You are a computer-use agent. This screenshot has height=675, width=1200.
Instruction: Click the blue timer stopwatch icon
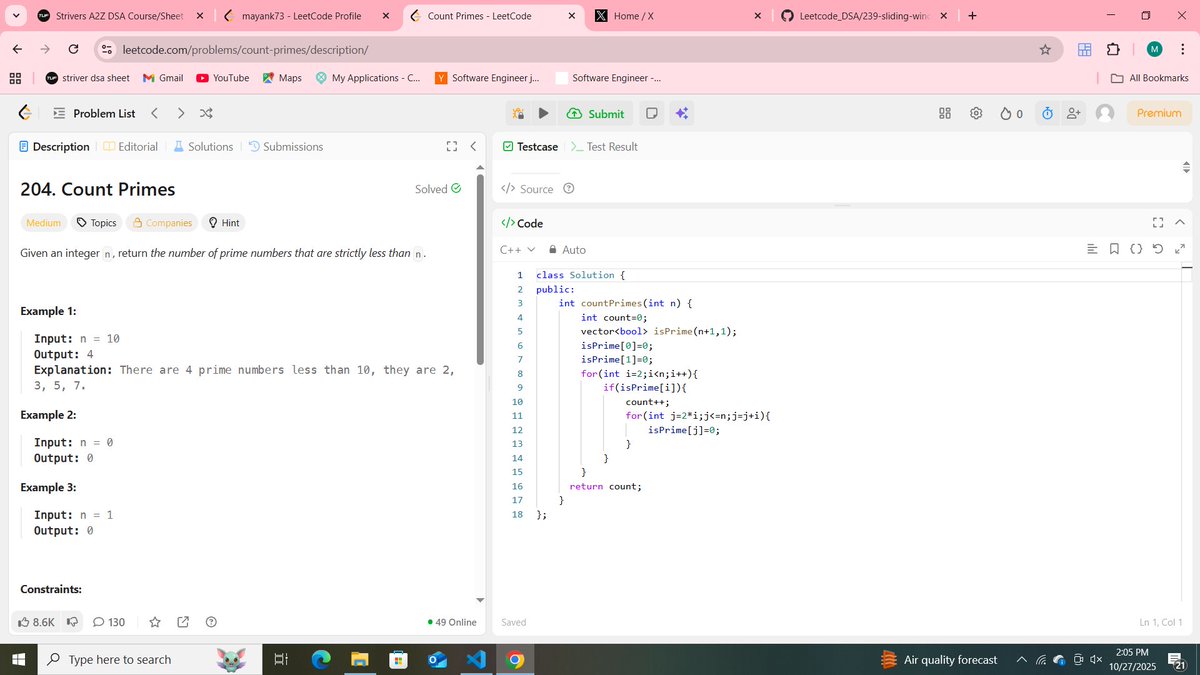[1047, 114]
